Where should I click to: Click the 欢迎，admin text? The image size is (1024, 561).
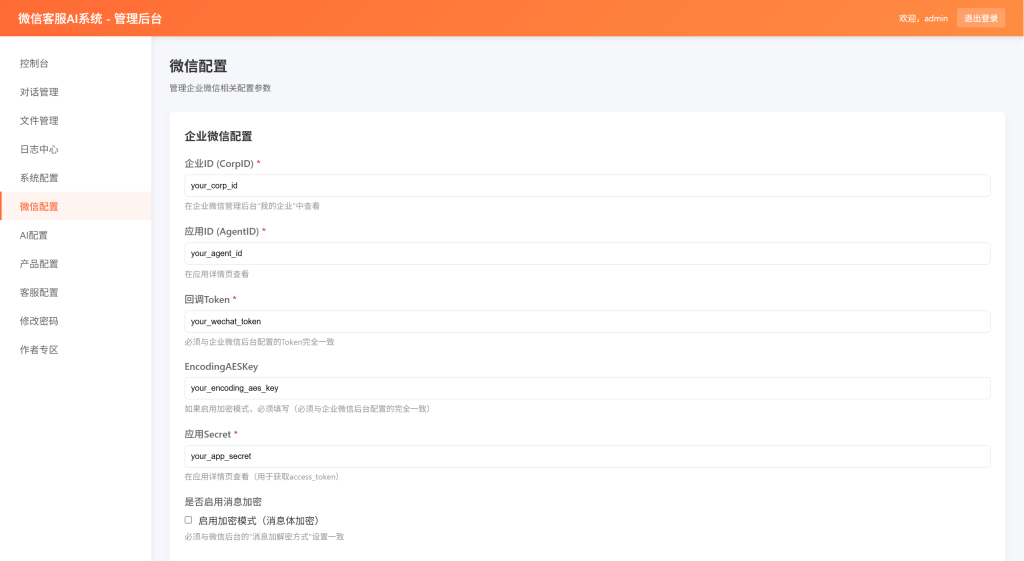coord(923,18)
